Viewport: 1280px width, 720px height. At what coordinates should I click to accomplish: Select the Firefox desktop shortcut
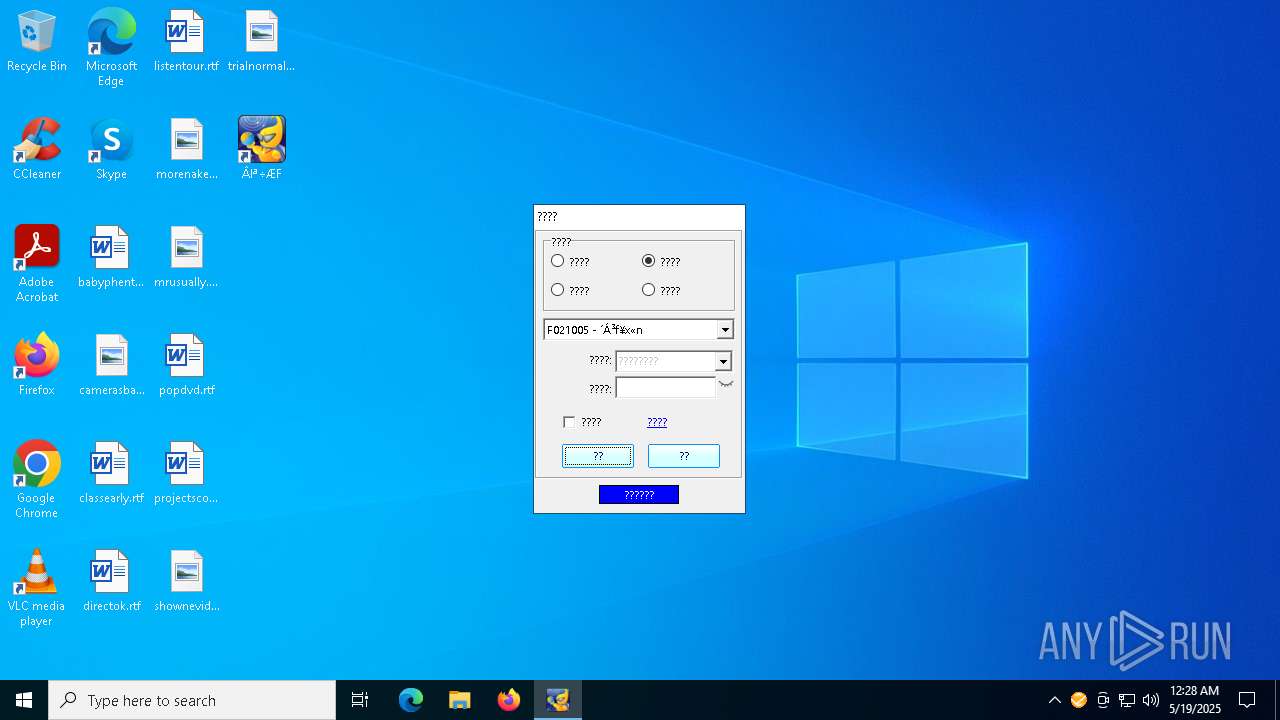point(37,366)
